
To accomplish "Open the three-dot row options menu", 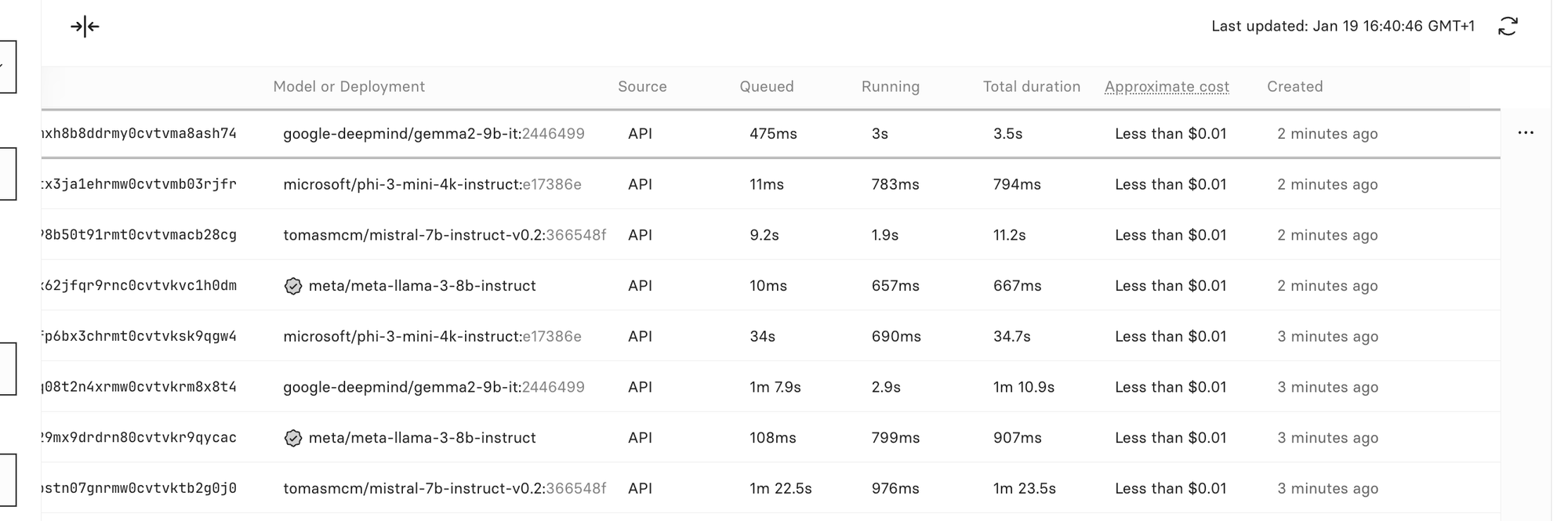I will pyautogui.click(x=1525, y=132).
